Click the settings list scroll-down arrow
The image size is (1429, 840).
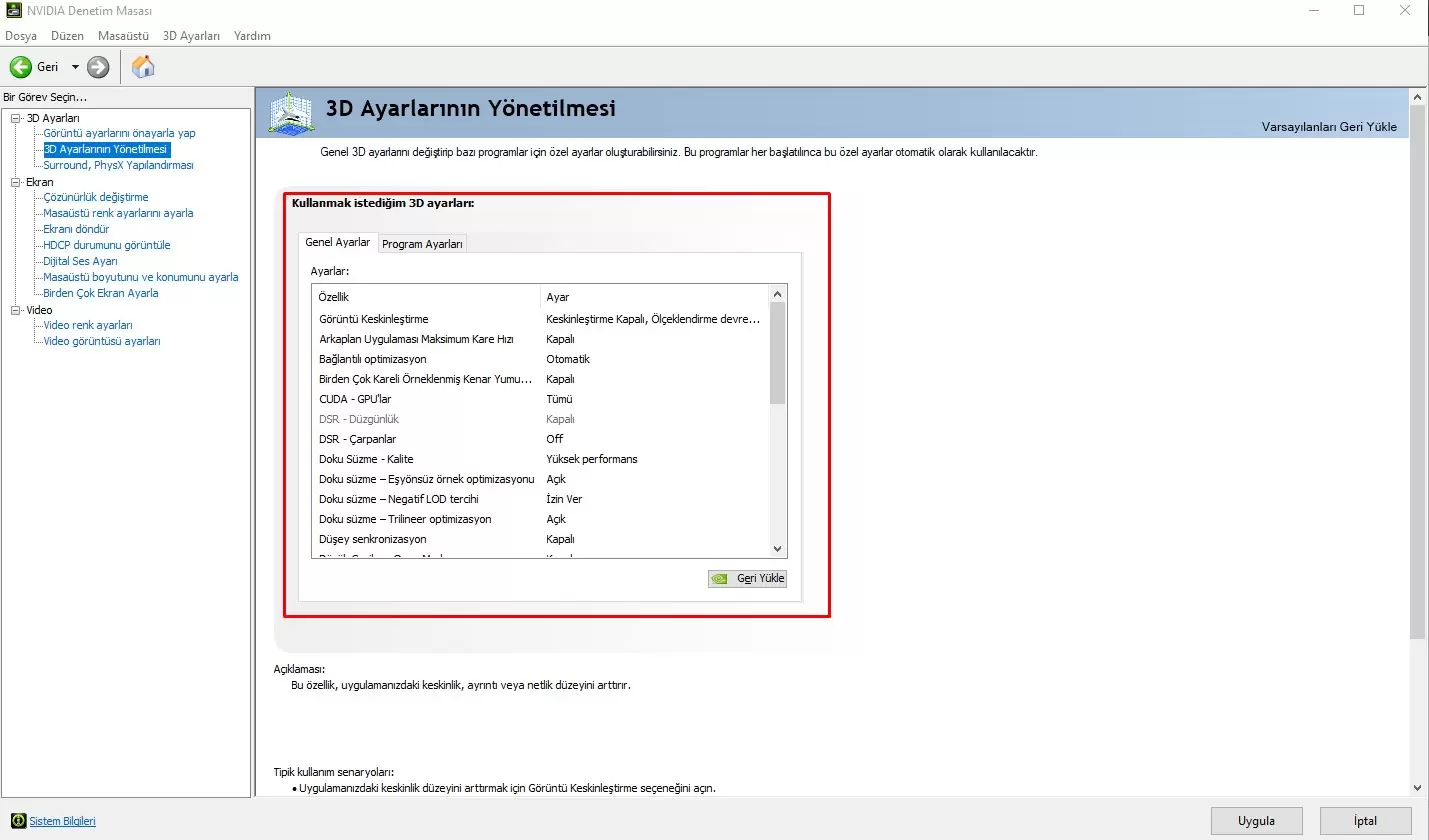coord(778,549)
